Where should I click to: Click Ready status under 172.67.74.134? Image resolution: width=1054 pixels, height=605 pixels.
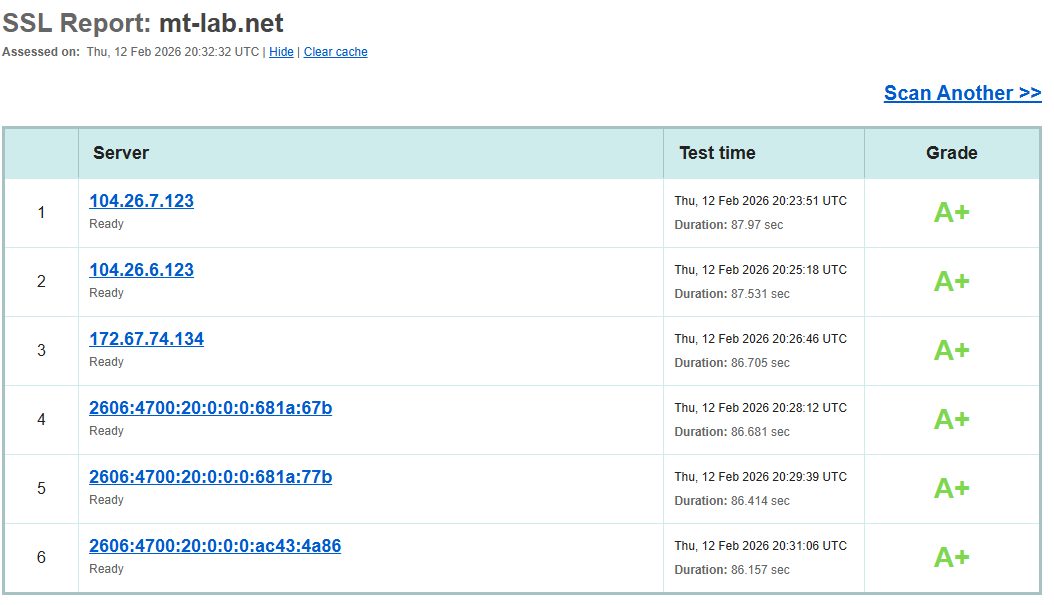106,362
